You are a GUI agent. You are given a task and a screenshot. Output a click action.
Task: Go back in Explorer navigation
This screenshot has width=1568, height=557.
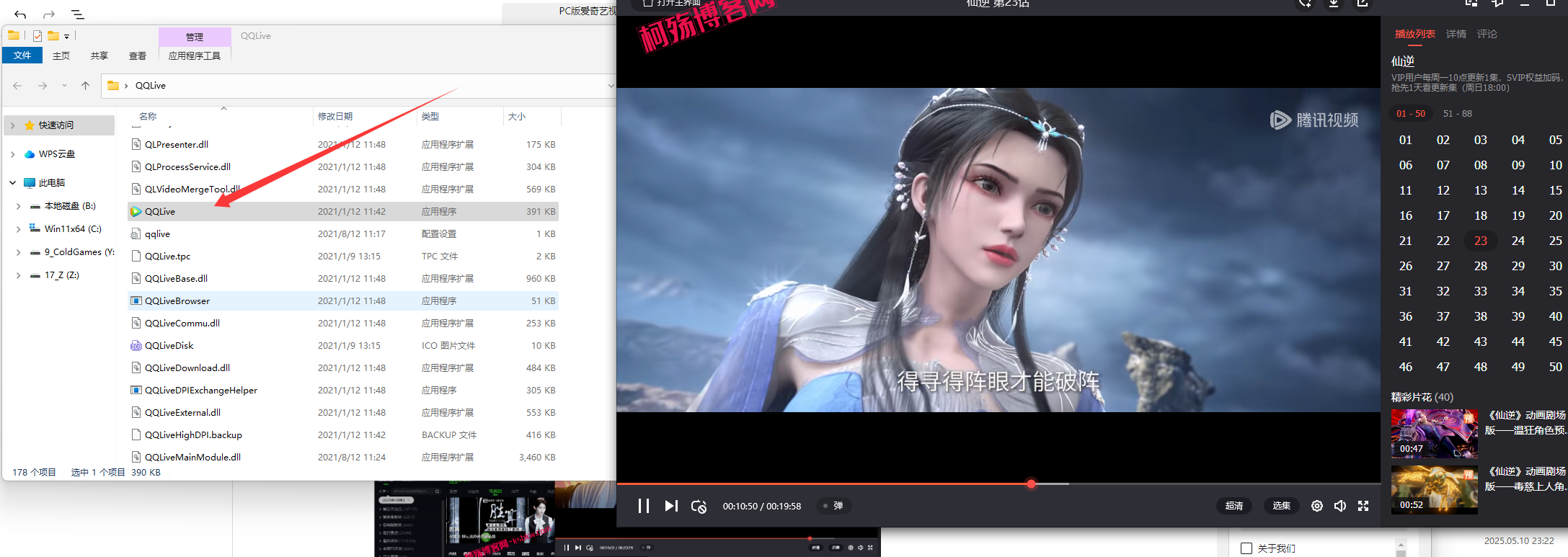pyautogui.click(x=17, y=86)
